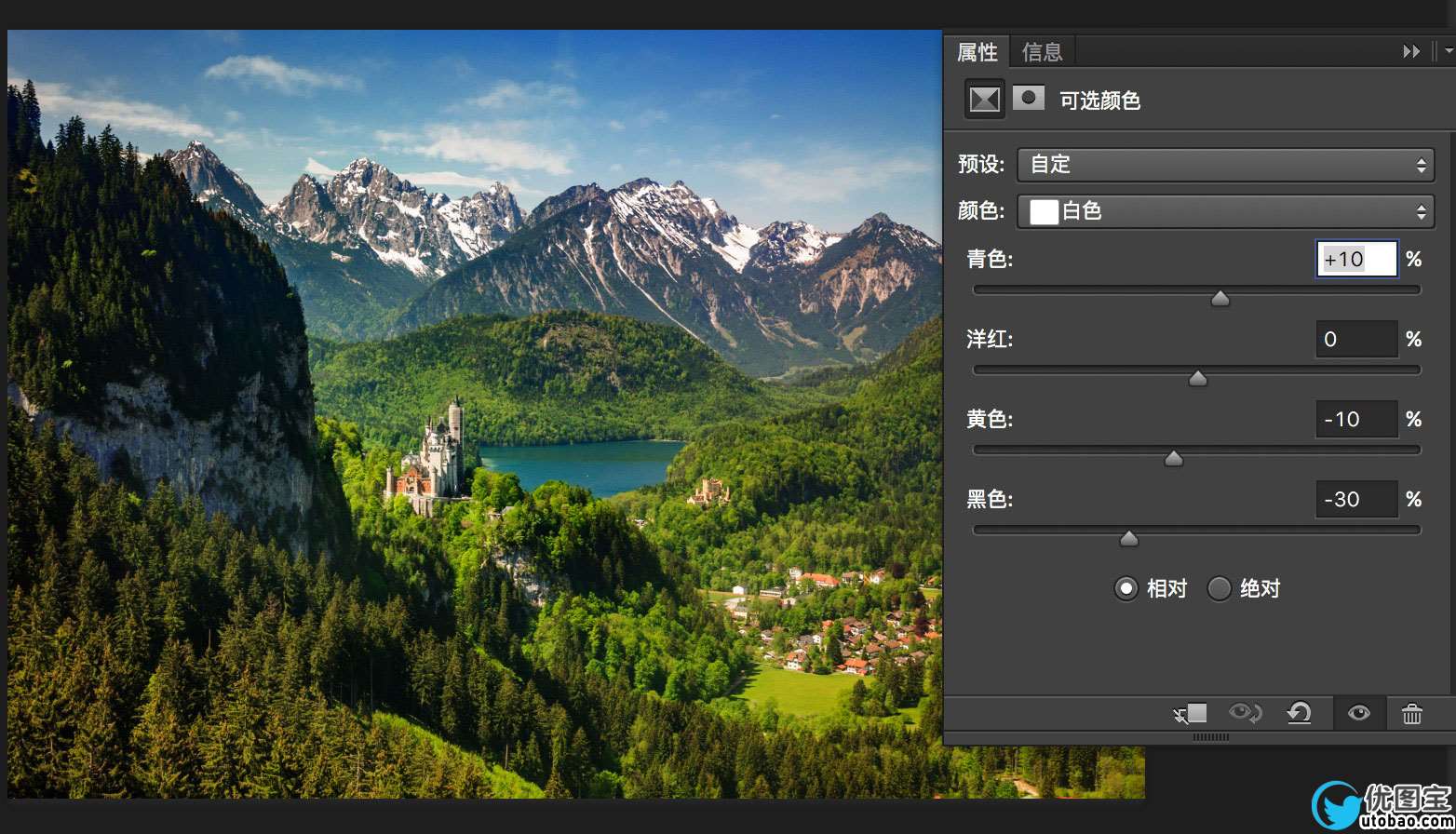Click the 青色 value field showing +10

point(1356,259)
